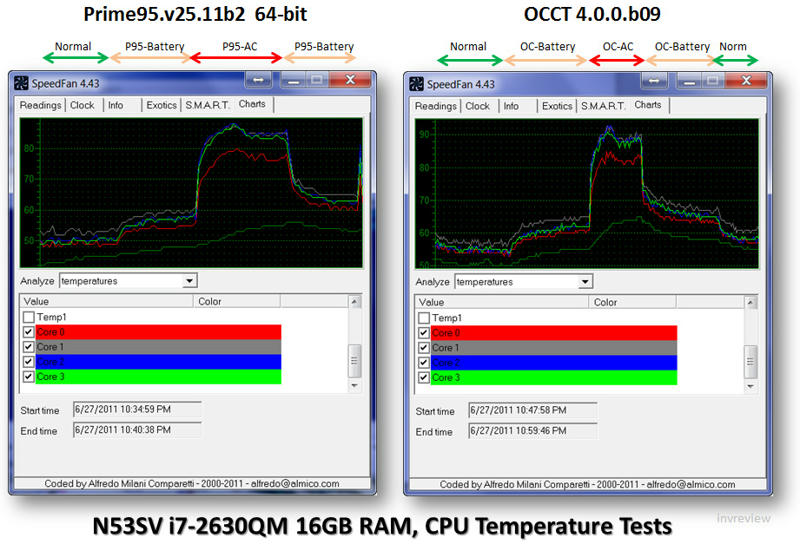Uncheck Core 0 in right window list
Image resolution: width=800 pixels, height=544 pixels.
pos(424,333)
